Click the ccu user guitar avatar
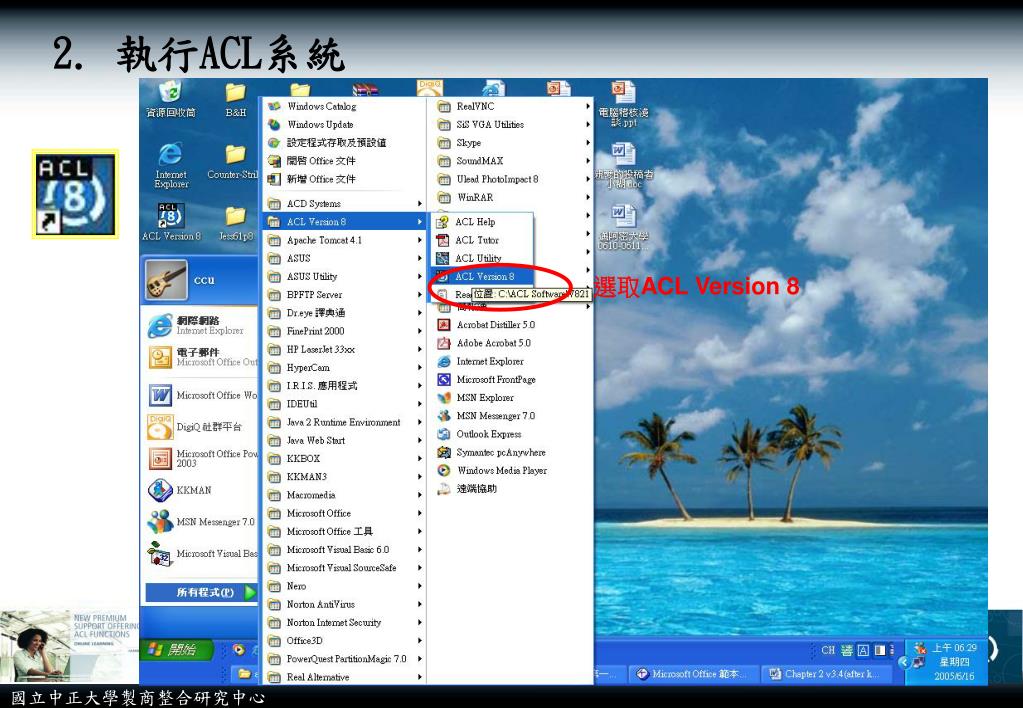The width and height of the screenshot is (1023, 708). (166, 279)
